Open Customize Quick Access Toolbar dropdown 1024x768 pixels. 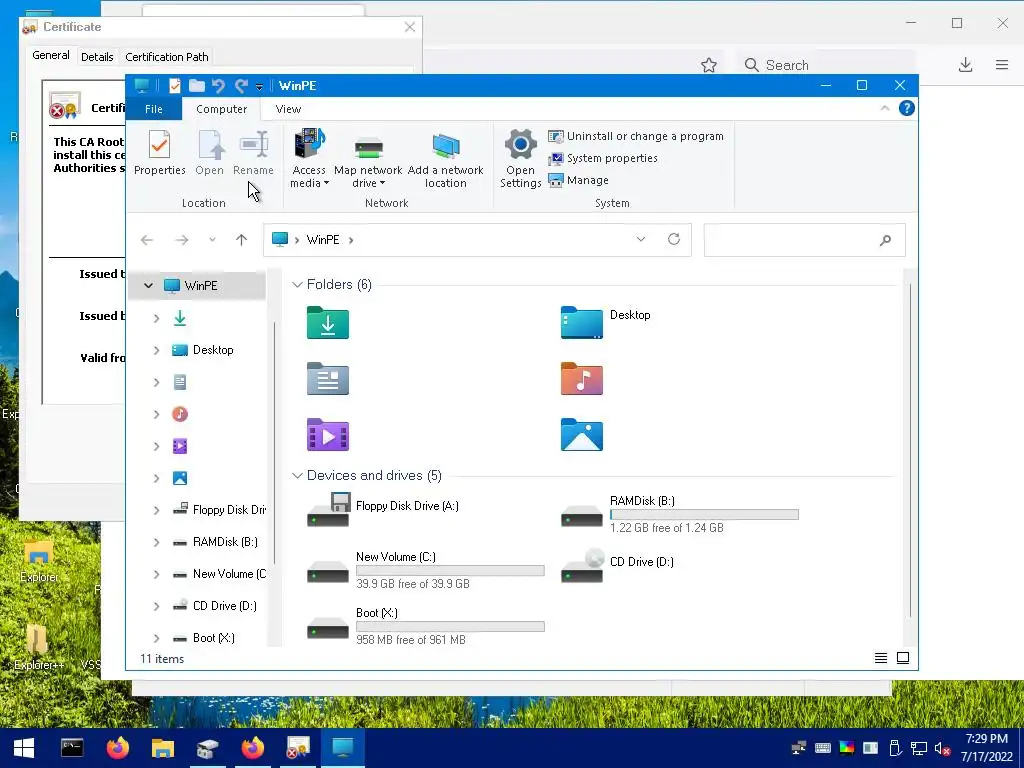click(x=259, y=86)
